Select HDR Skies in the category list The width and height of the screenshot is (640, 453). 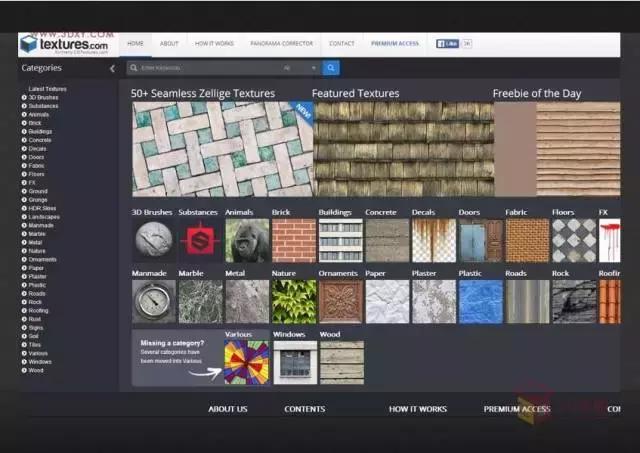click(43, 207)
